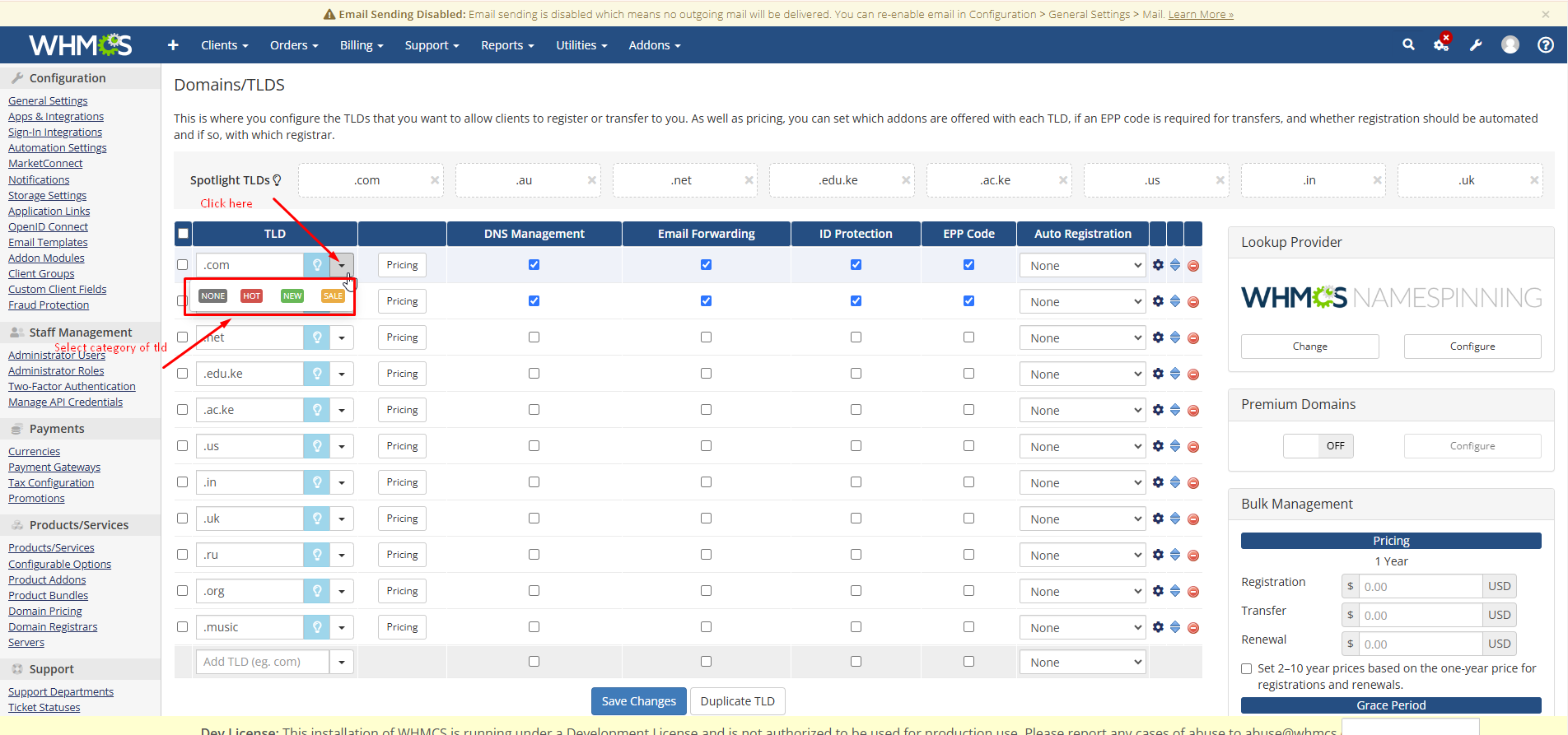Click the spotlight lightbulb icon for .edu.ke

tap(316, 374)
